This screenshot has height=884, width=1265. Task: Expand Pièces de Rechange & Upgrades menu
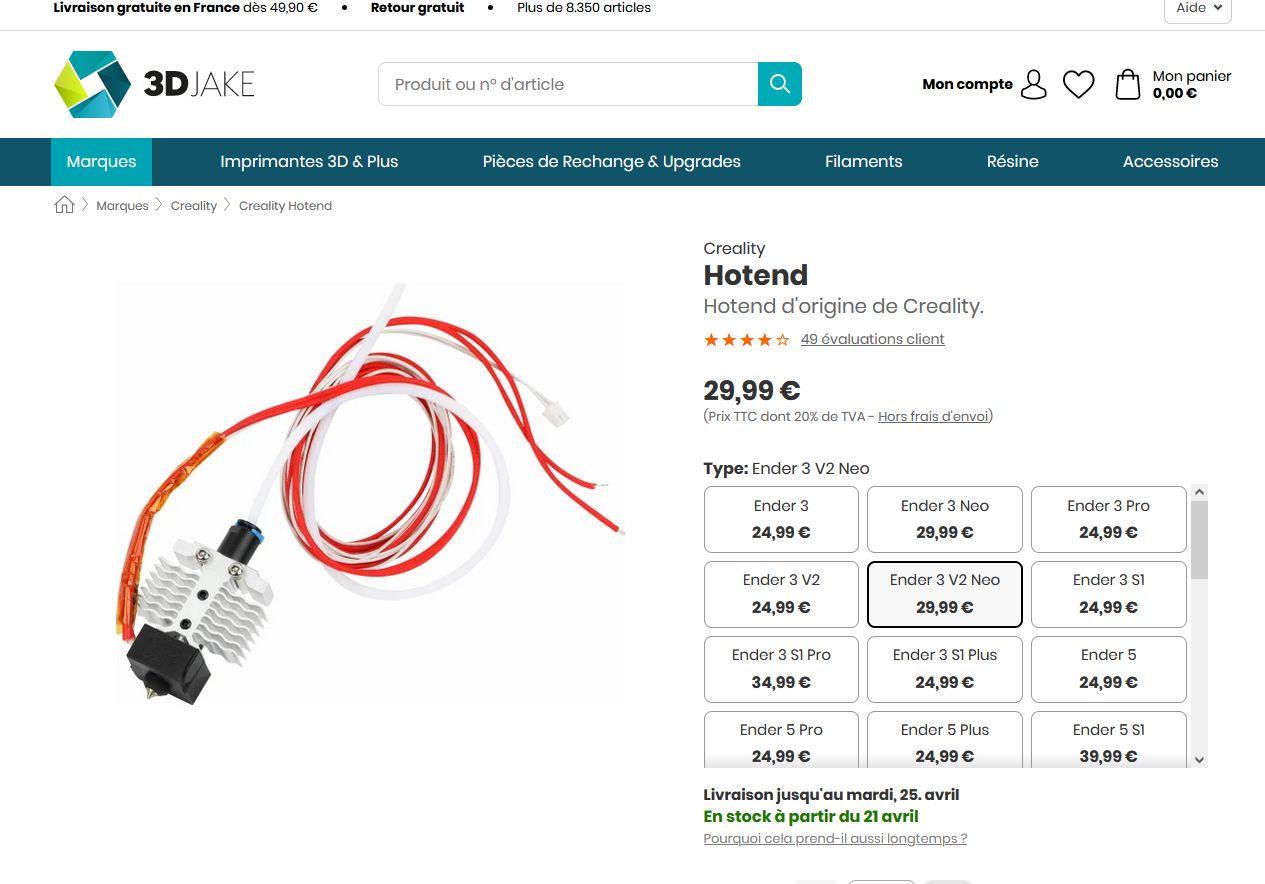tap(611, 162)
